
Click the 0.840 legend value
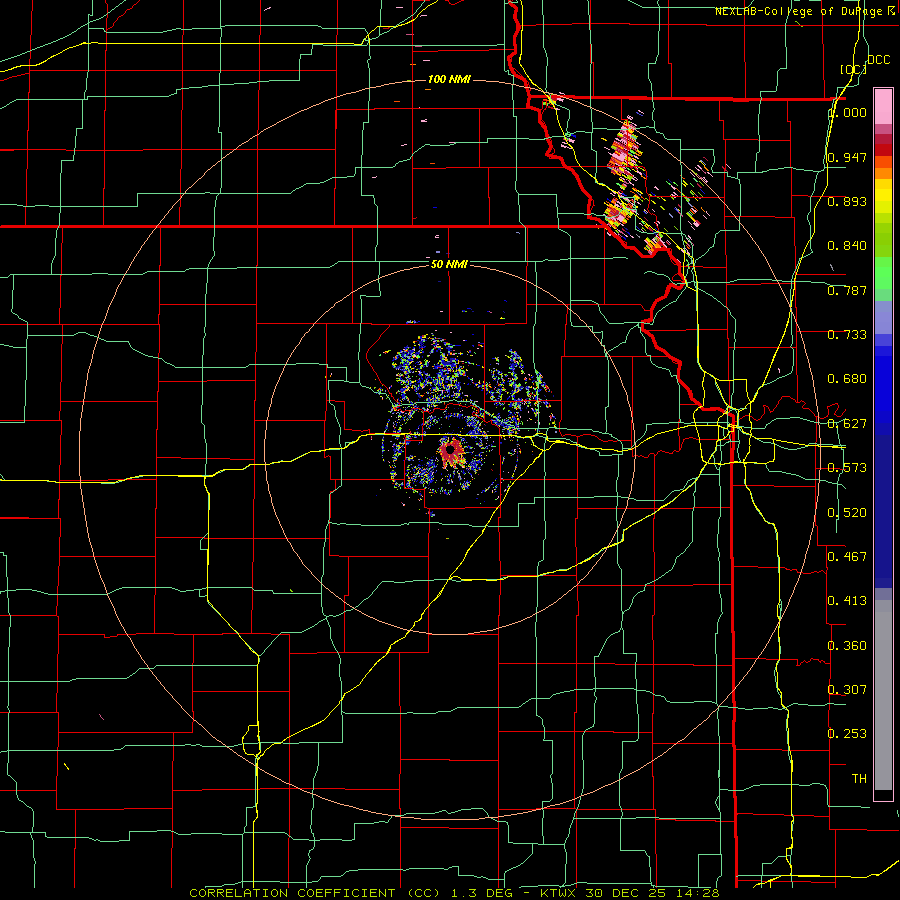847,246
